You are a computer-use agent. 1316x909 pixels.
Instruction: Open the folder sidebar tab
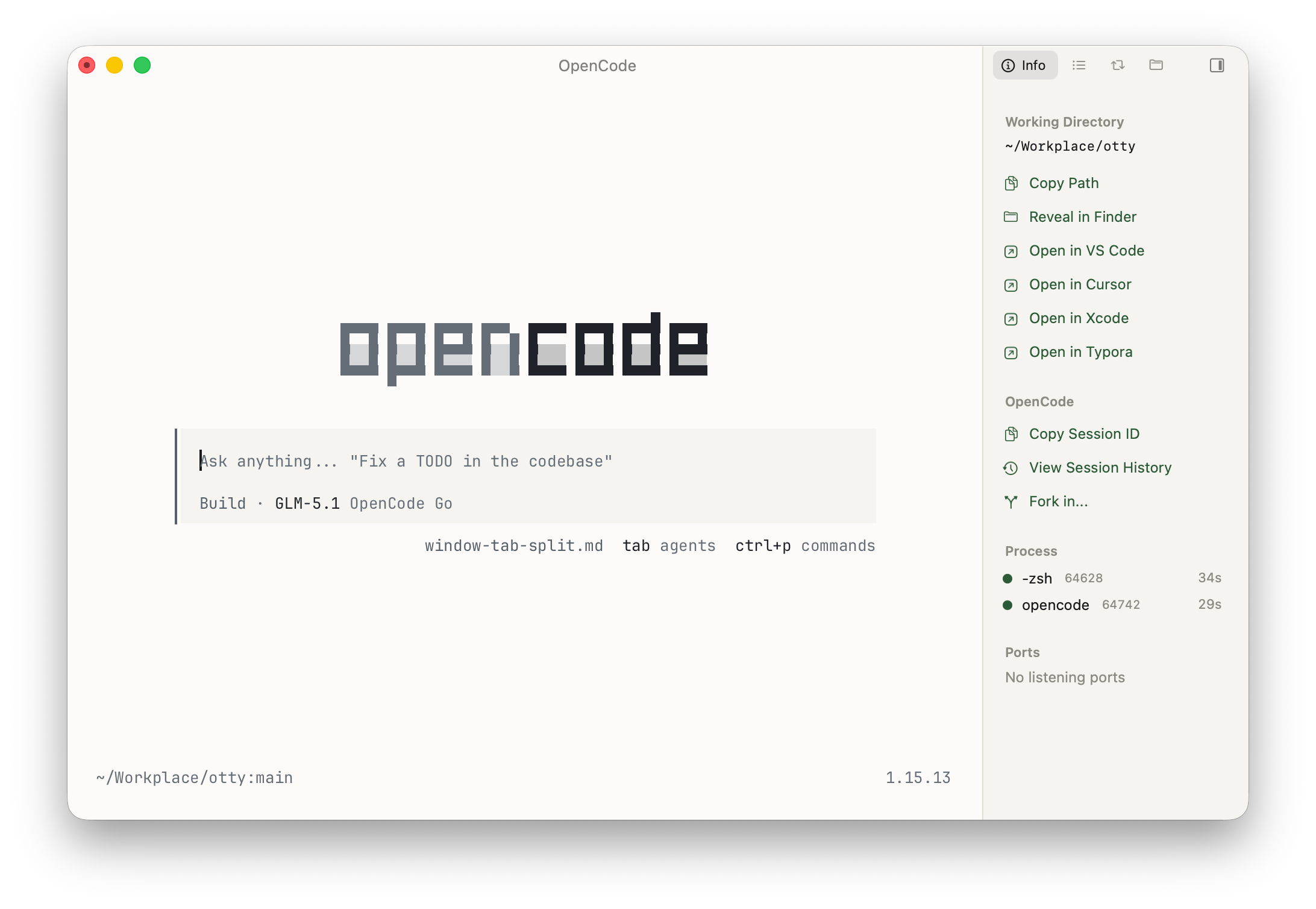(x=1156, y=65)
